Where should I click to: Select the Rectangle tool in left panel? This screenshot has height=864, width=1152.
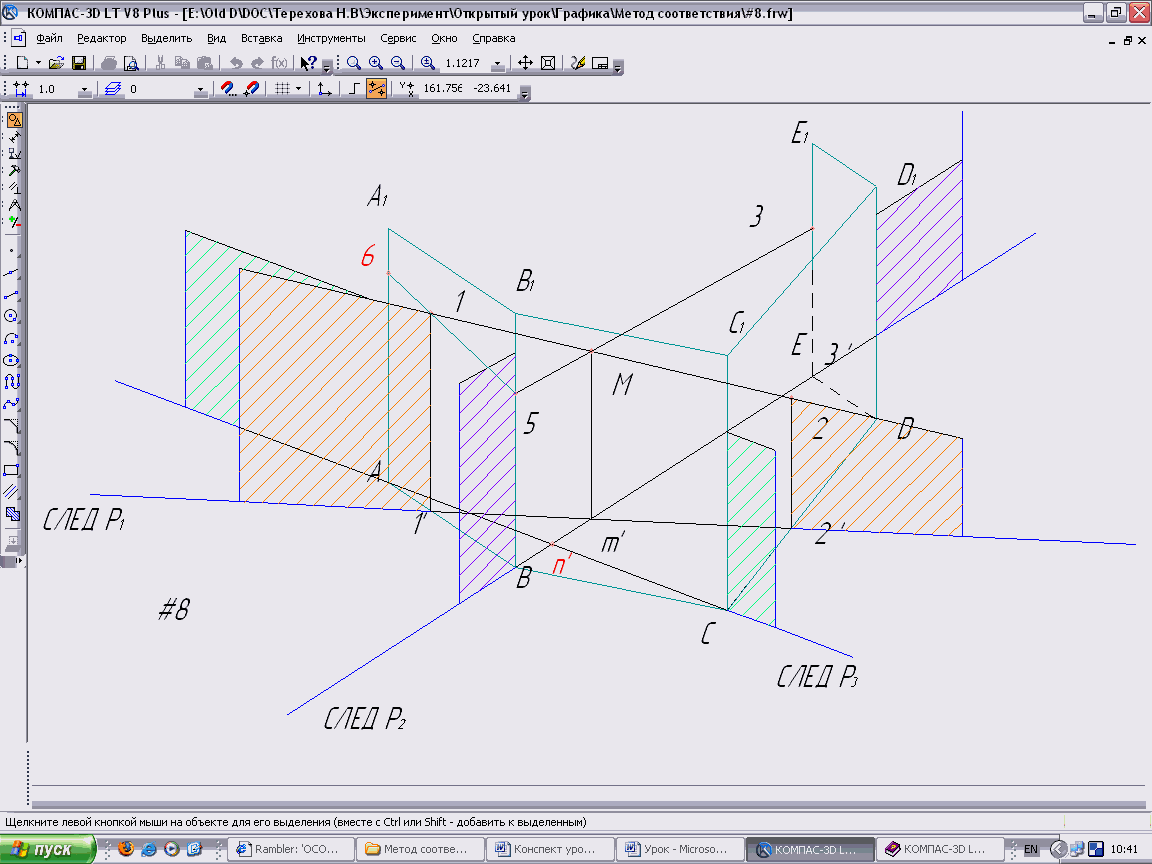click(13, 470)
